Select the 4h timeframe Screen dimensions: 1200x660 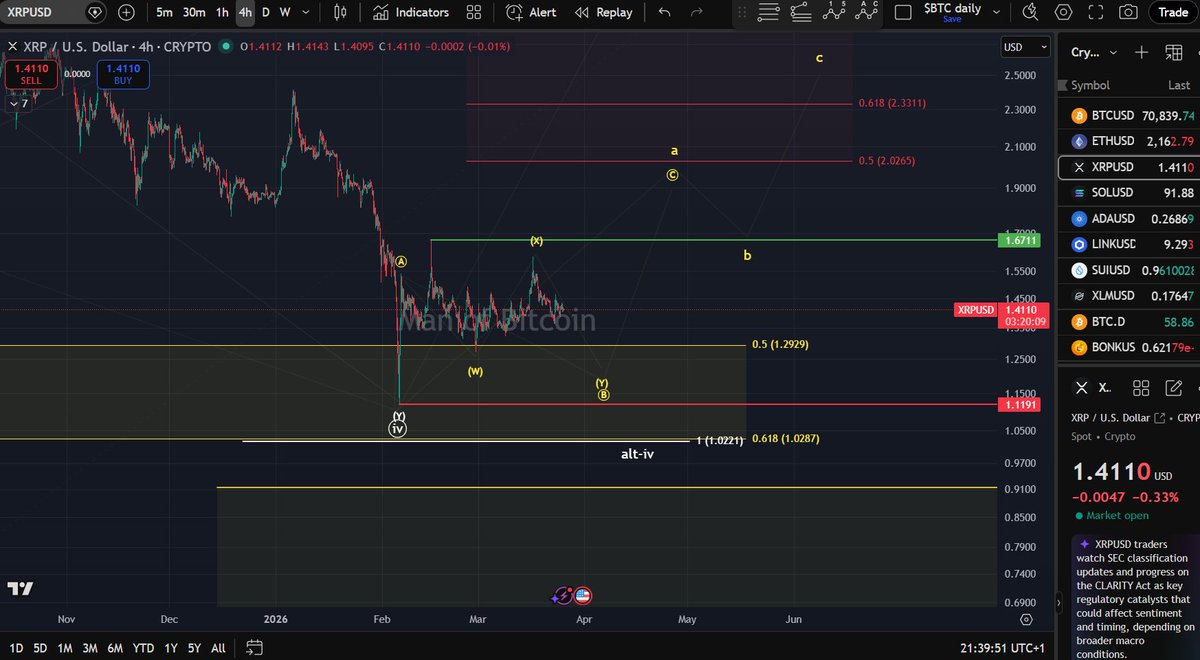(245, 13)
